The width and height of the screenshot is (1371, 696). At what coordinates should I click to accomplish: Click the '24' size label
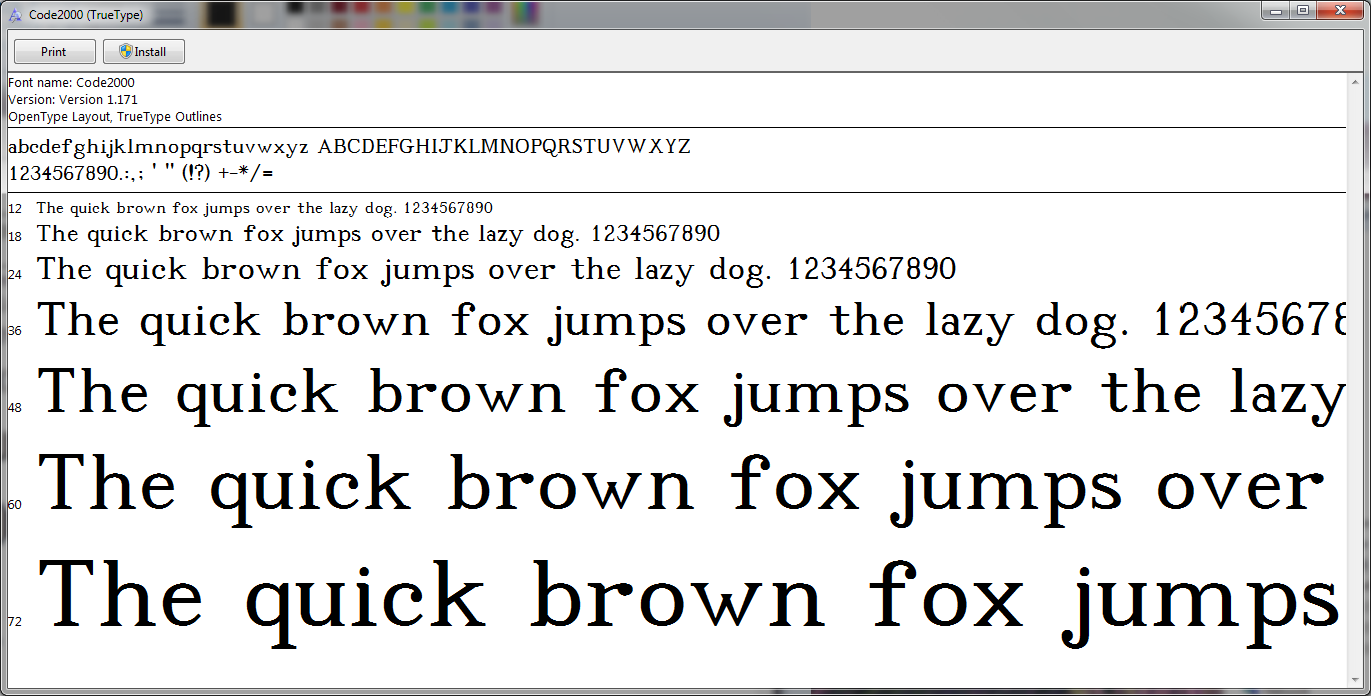pos(15,274)
